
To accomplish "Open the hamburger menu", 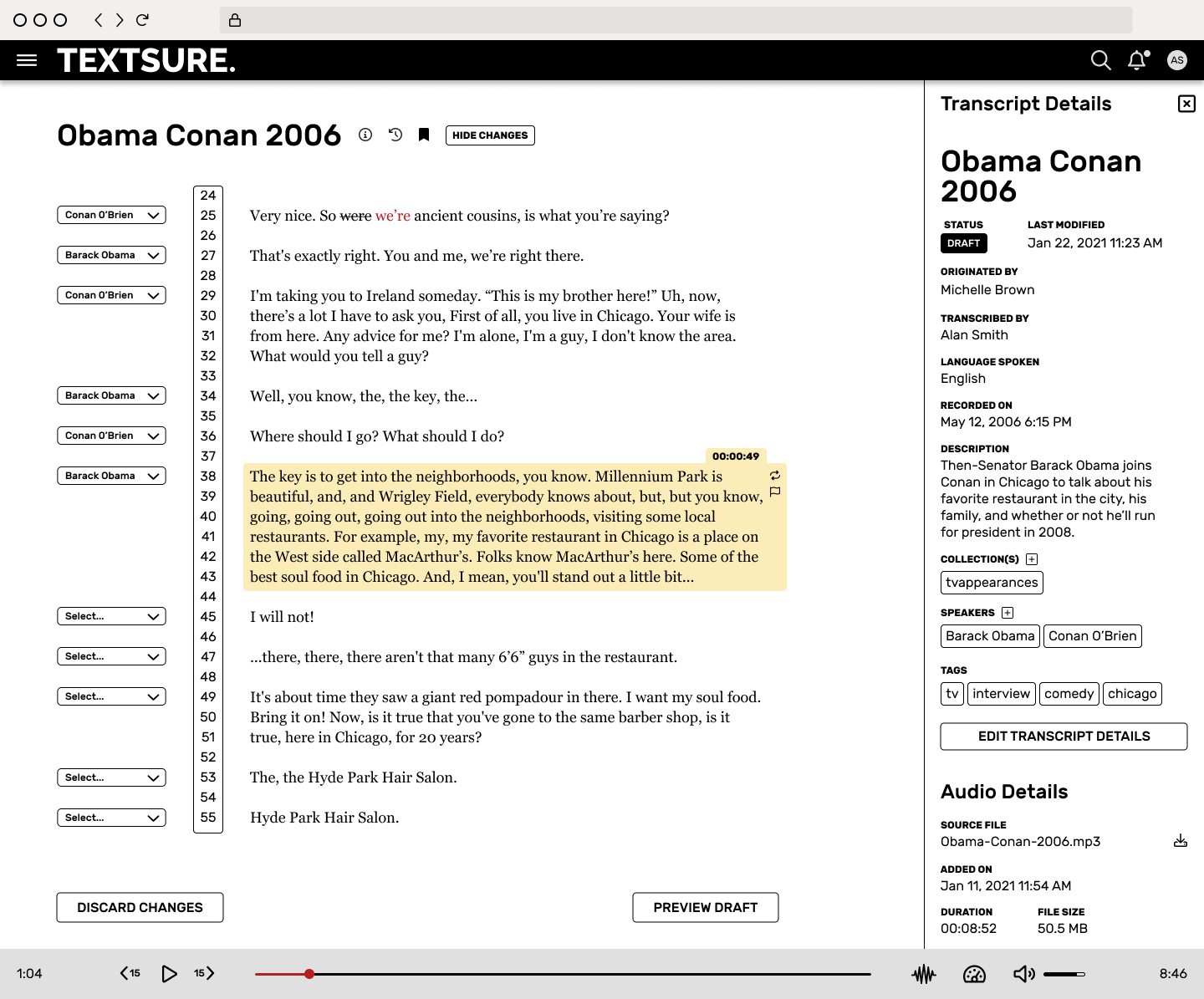I will tap(27, 60).
